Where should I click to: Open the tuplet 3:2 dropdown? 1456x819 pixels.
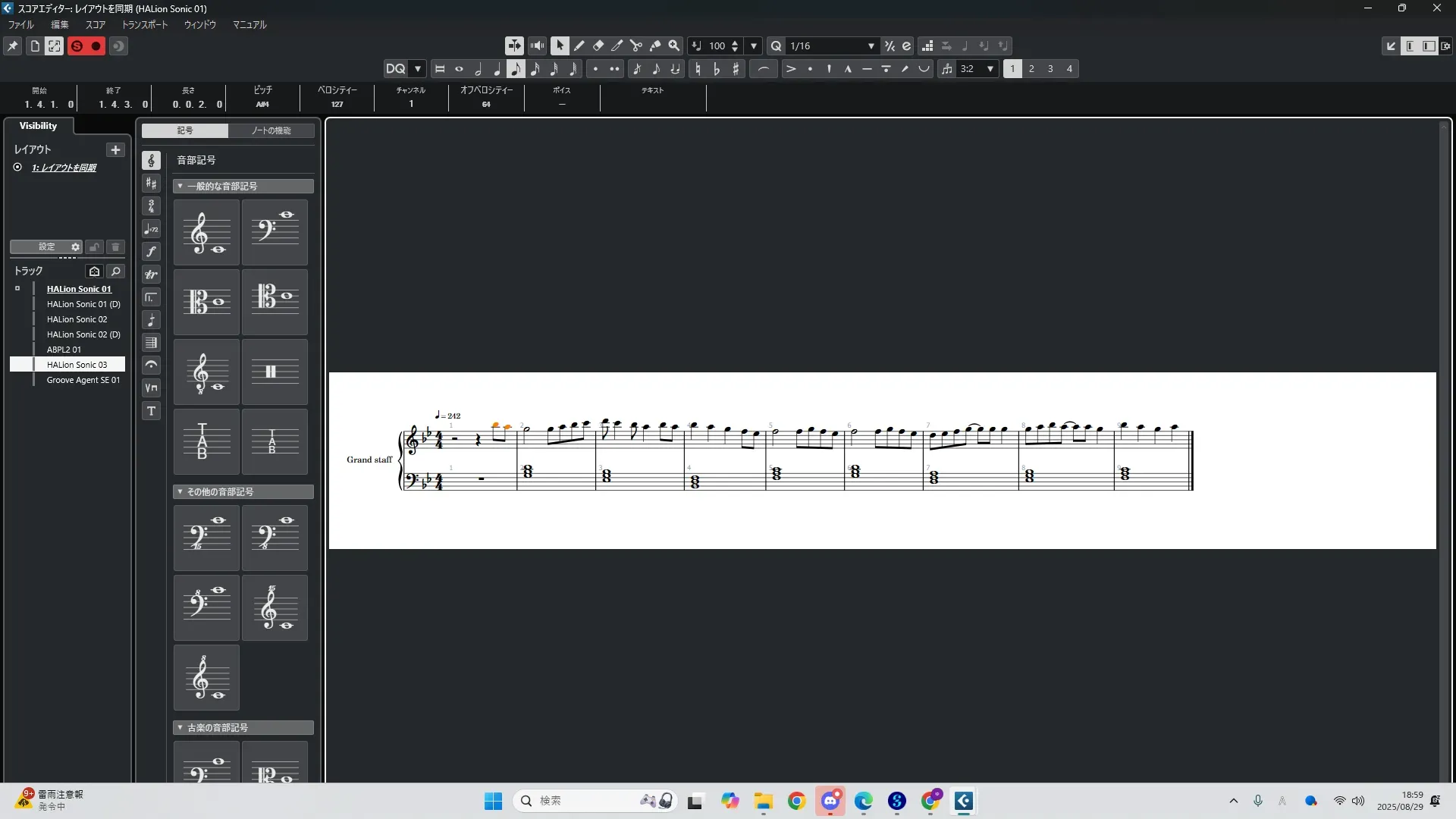(x=990, y=69)
